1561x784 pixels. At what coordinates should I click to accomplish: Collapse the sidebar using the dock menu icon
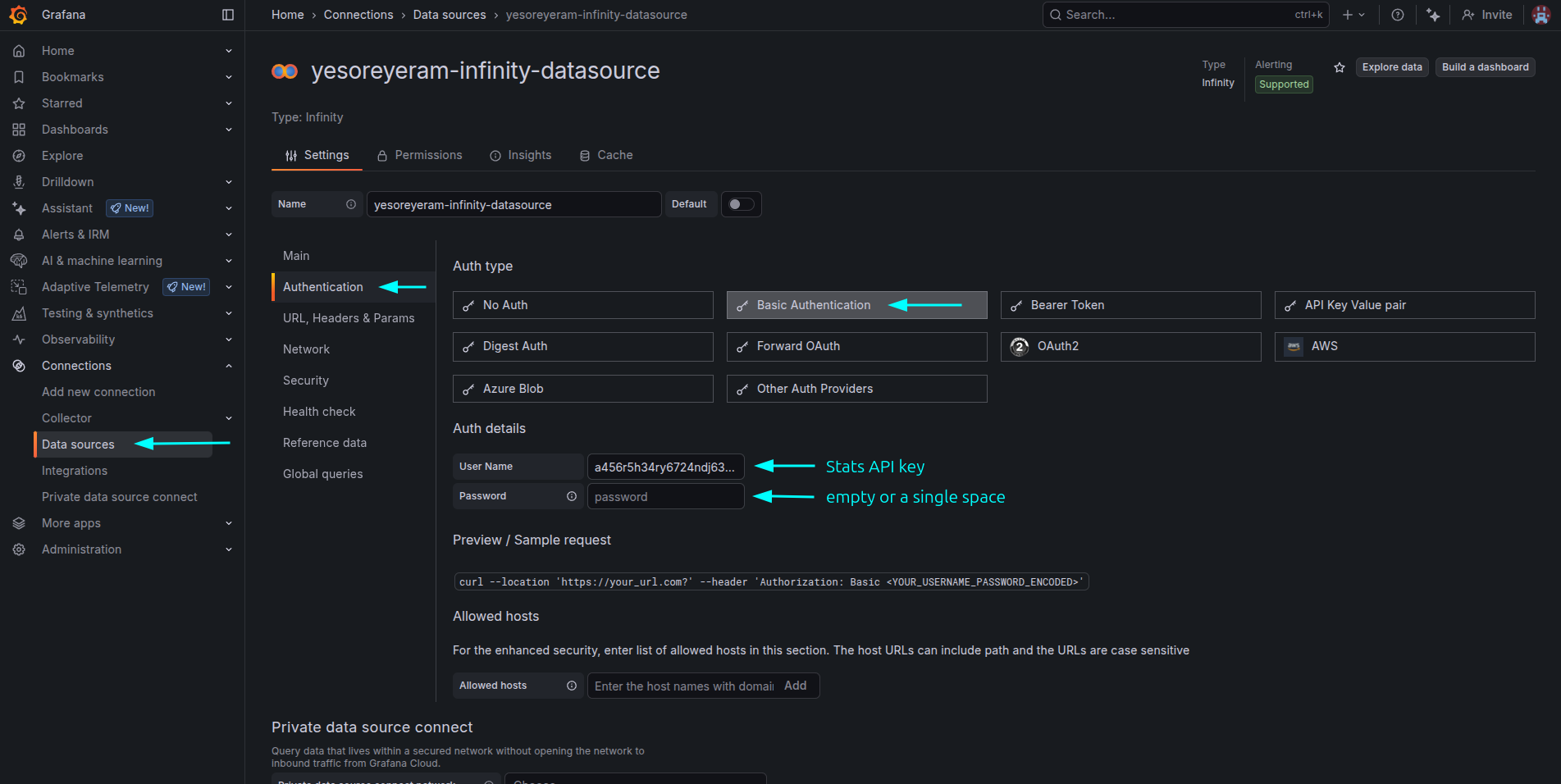tap(228, 15)
